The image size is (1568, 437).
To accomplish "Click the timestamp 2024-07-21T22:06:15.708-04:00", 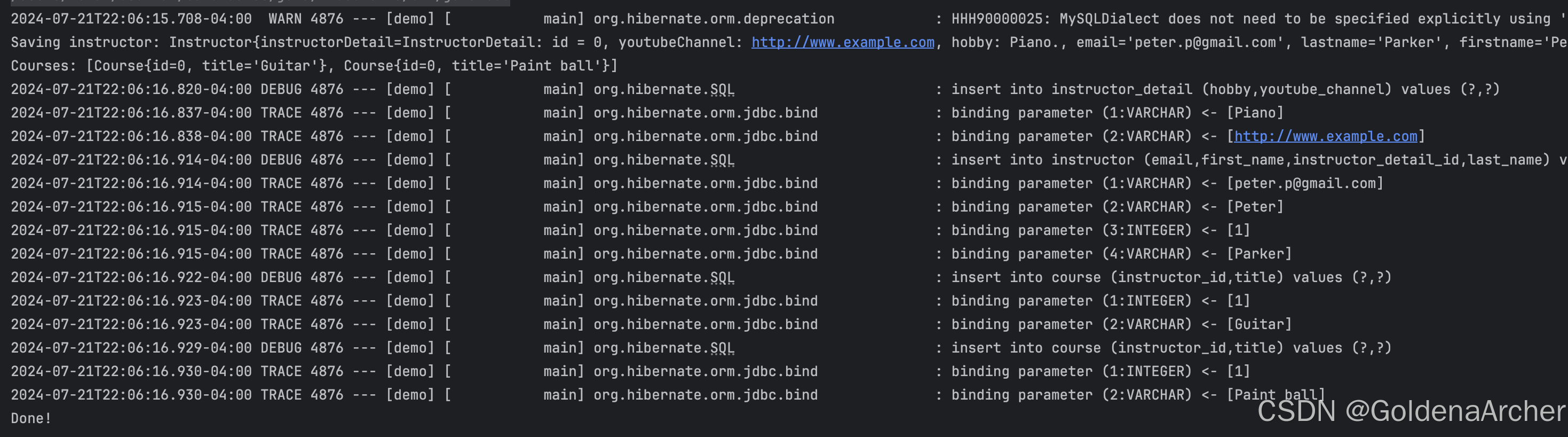I will click(x=131, y=19).
